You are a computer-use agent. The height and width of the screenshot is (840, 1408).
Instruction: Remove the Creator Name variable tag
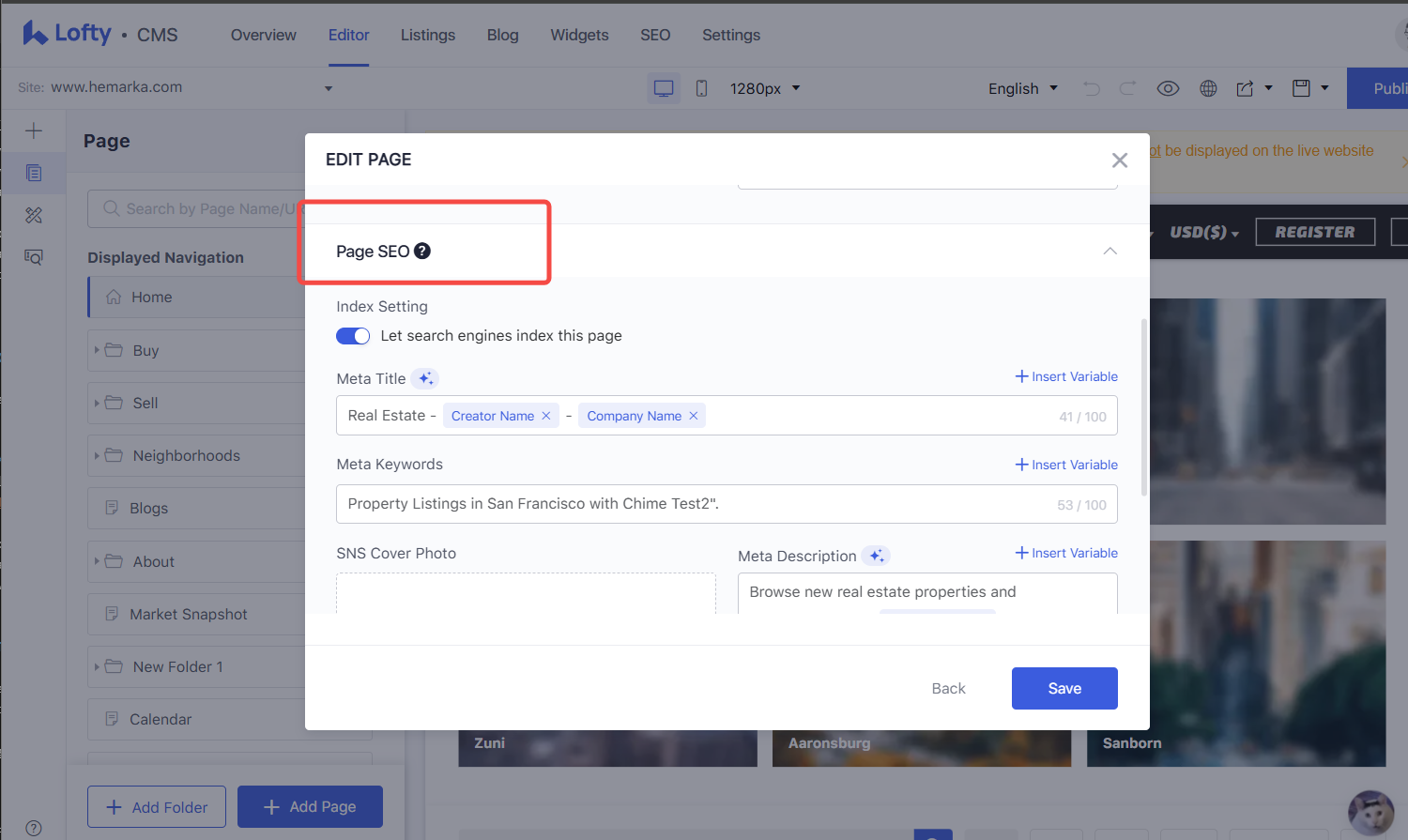pos(545,416)
